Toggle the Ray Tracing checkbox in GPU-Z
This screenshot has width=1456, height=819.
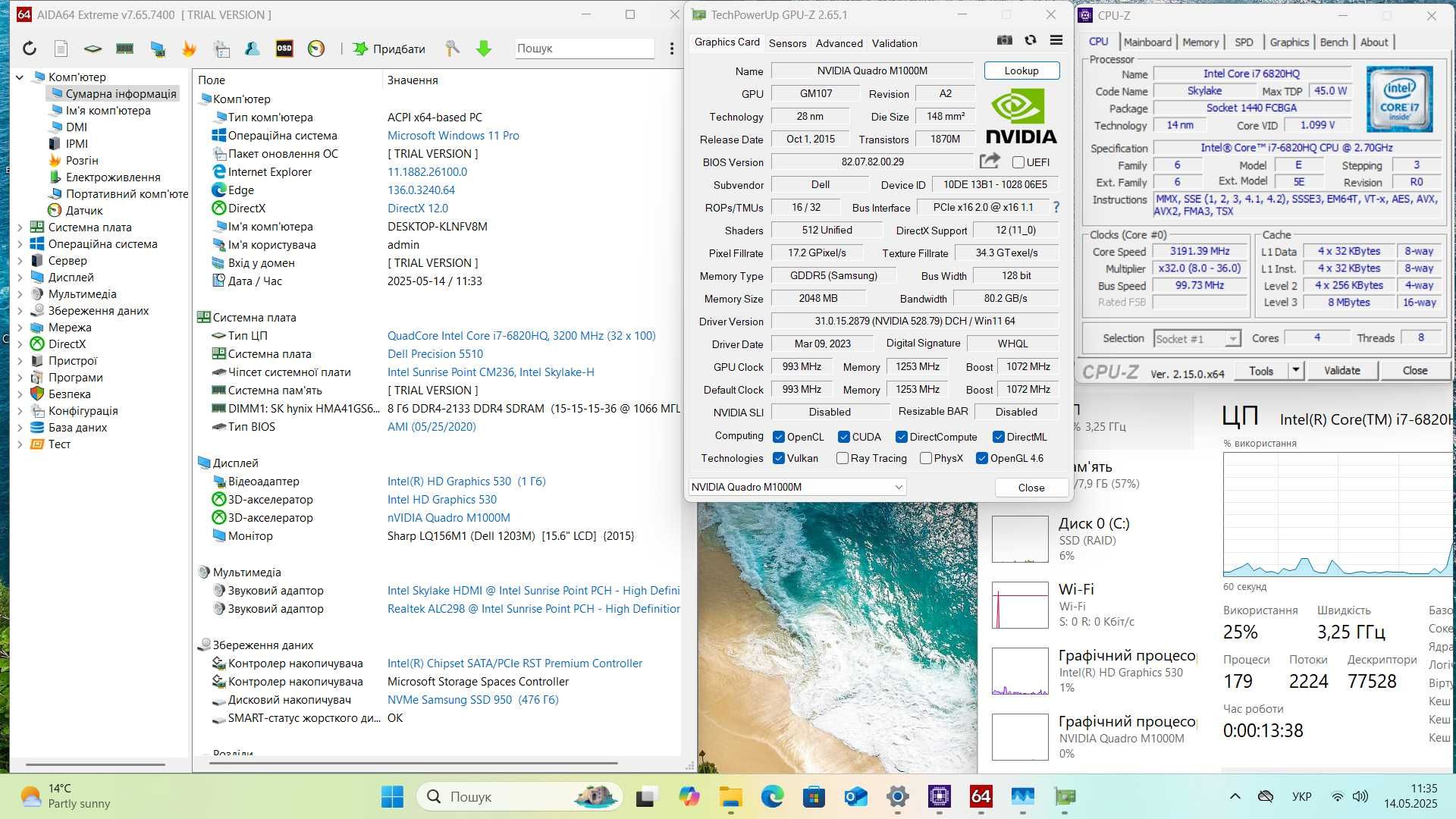tap(842, 458)
